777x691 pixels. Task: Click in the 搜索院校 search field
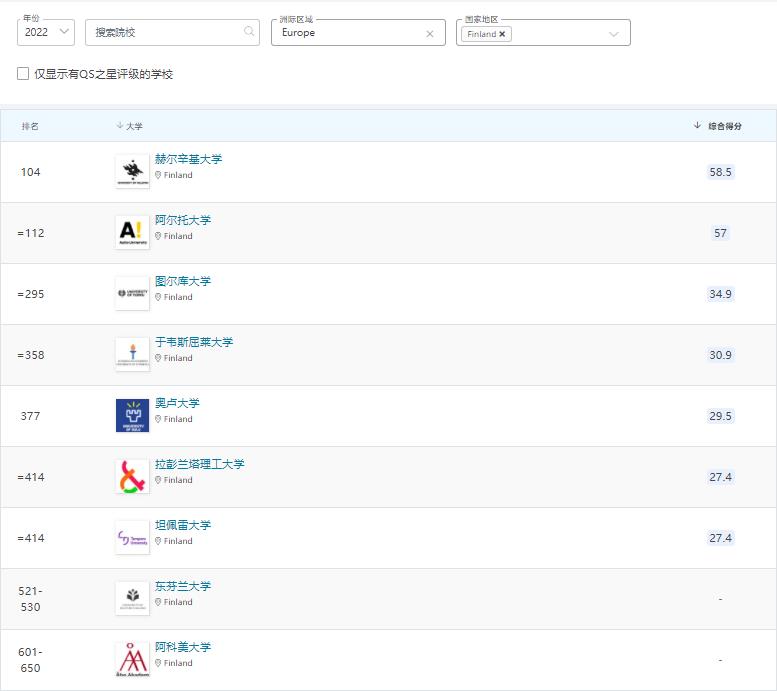pos(165,32)
